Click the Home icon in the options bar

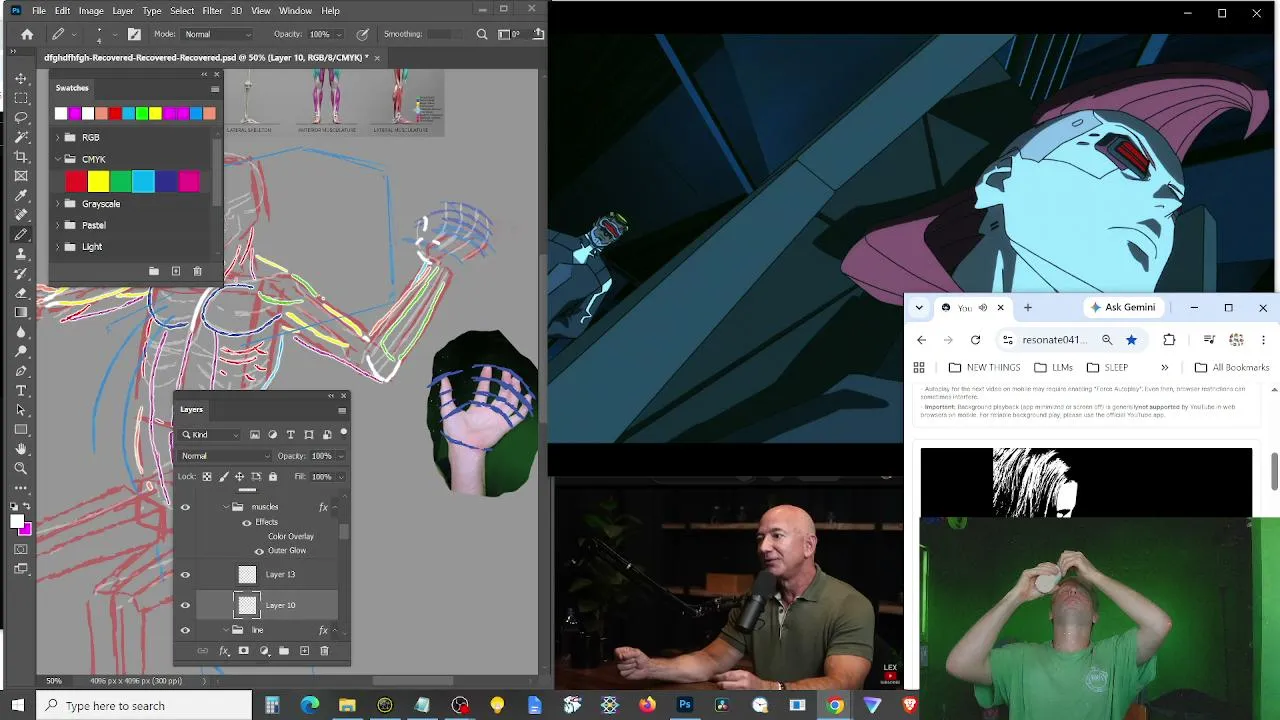click(x=27, y=34)
